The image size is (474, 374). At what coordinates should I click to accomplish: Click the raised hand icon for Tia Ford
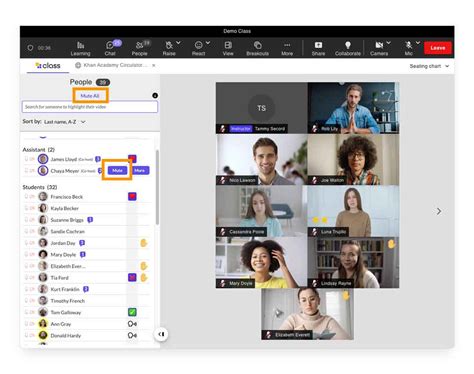[144, 277]
